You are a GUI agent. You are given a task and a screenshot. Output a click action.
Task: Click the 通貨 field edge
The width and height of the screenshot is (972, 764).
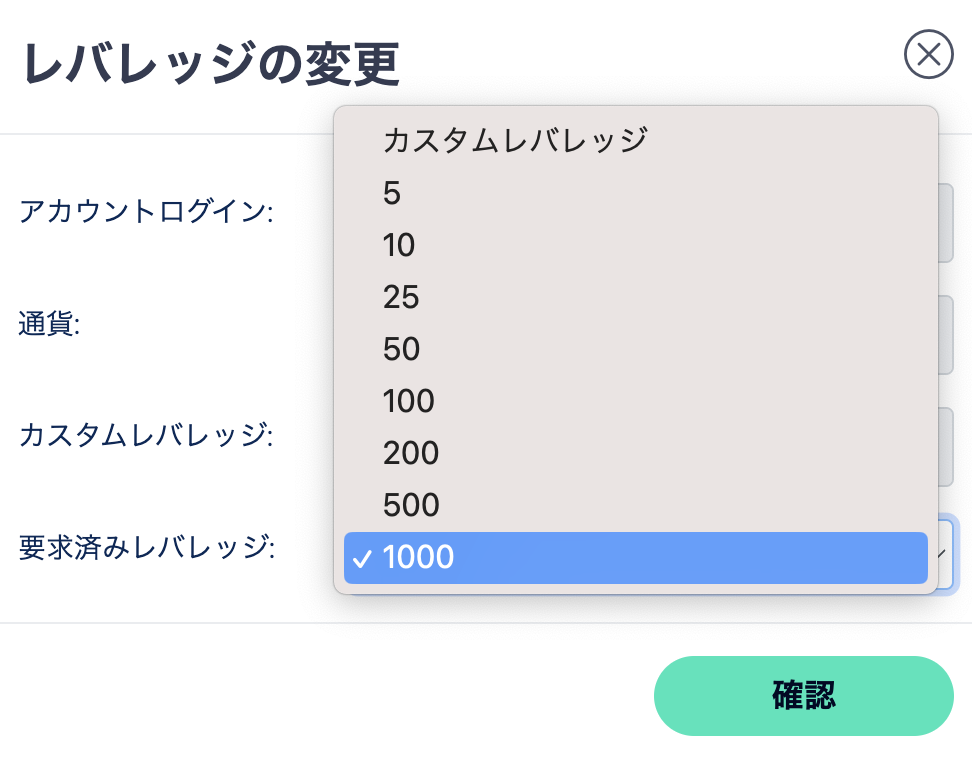coord(946,334)
